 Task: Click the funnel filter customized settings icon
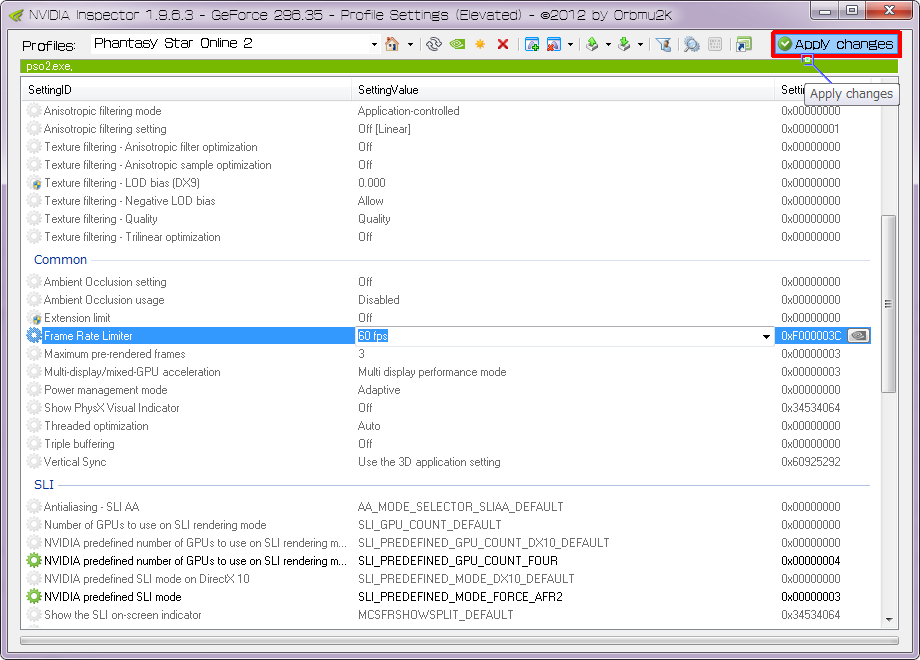pos(664,44)
